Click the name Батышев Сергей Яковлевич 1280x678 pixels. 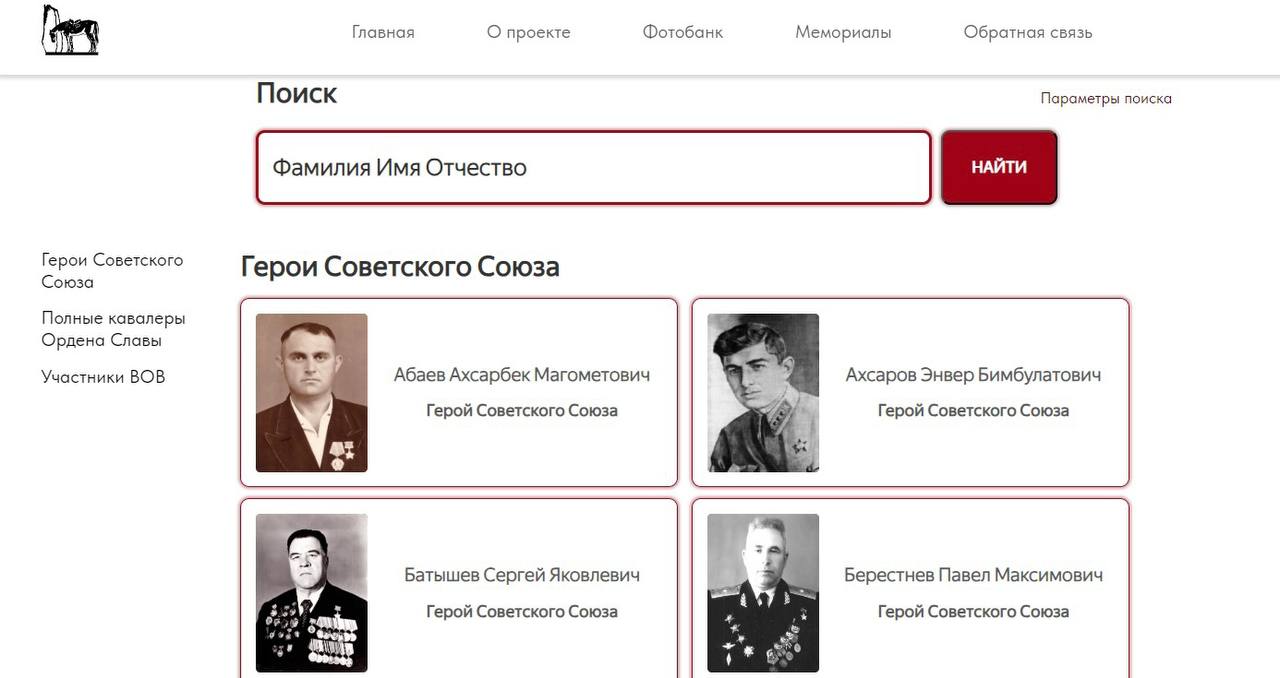[x=522, y=575]
